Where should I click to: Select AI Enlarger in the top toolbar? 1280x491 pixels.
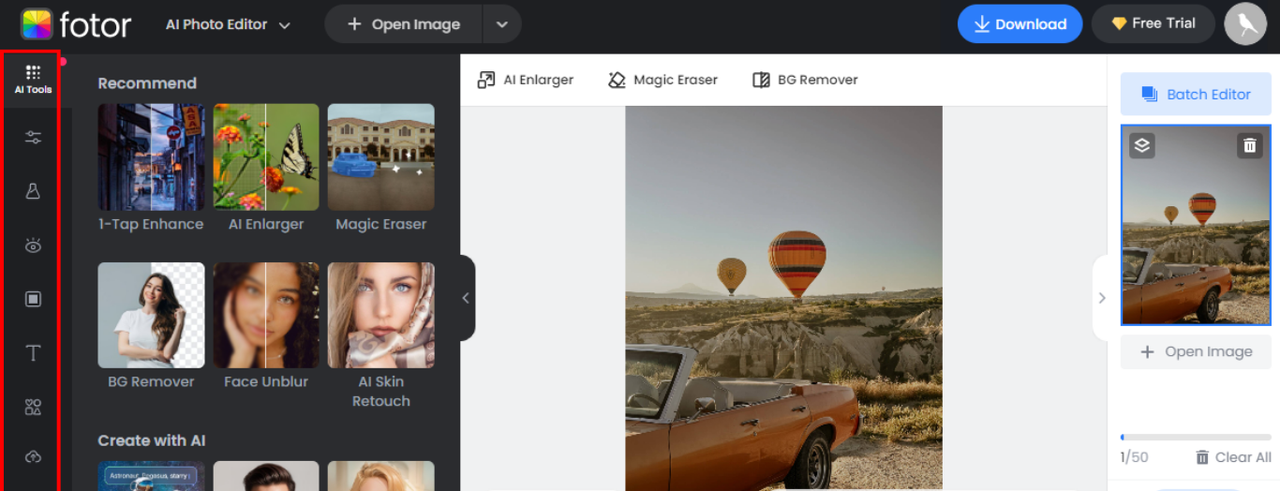click(x=525, y=80)
